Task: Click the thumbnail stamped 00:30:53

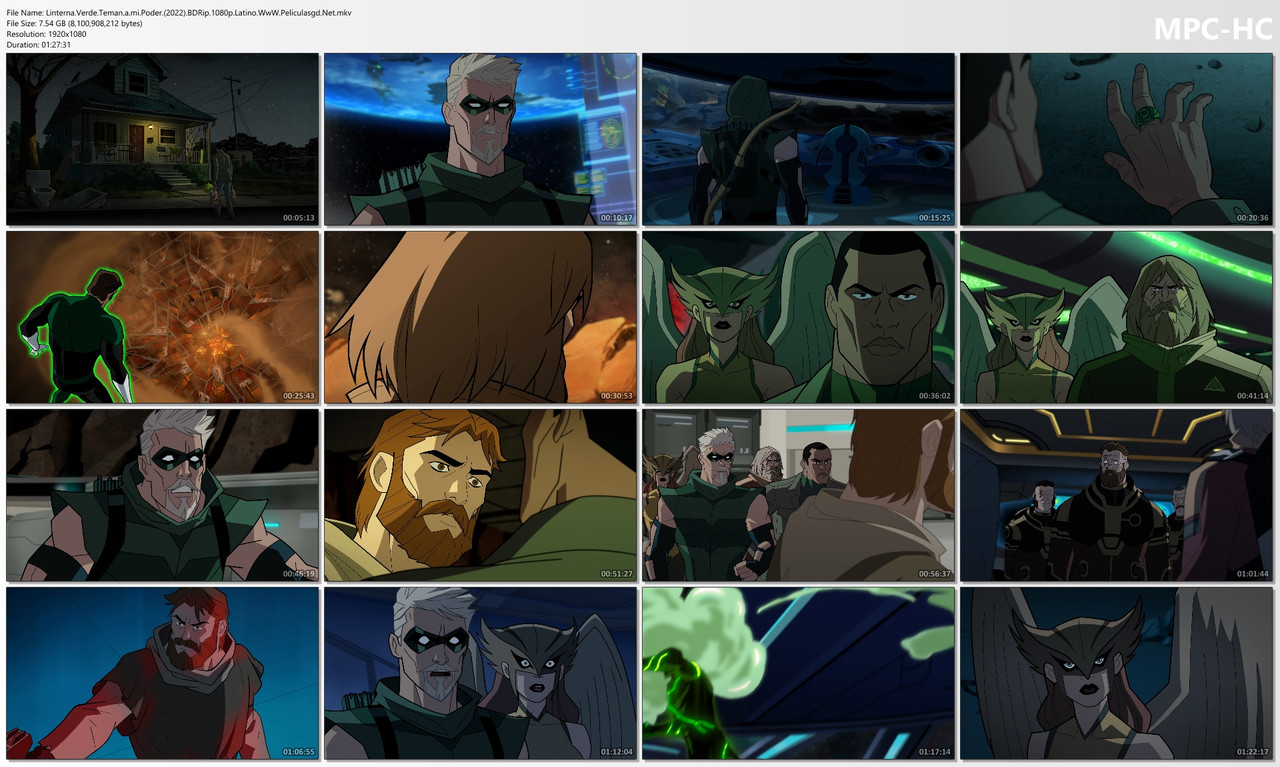Action: coord(480,317)
